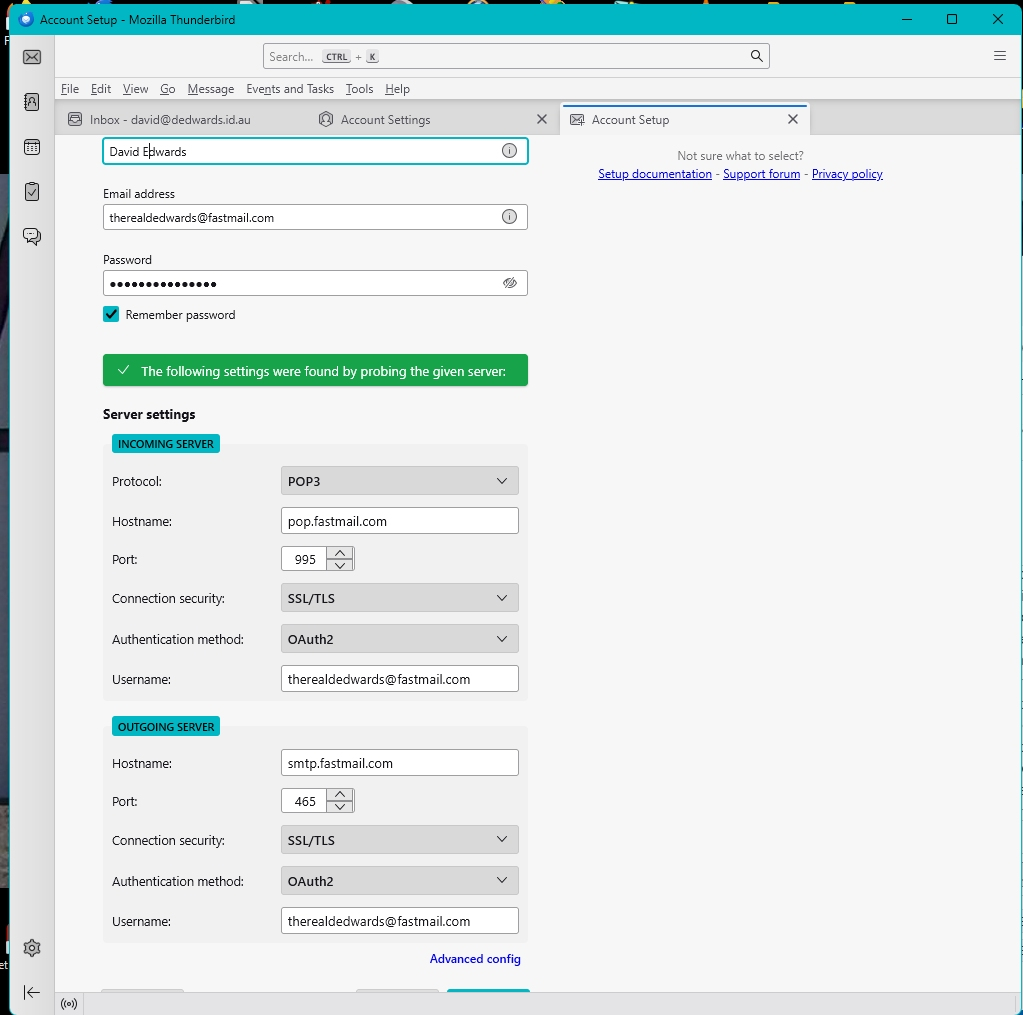Click the global search box
The height and width of the screenshot is (1015, 1023).
click(516, 56)
